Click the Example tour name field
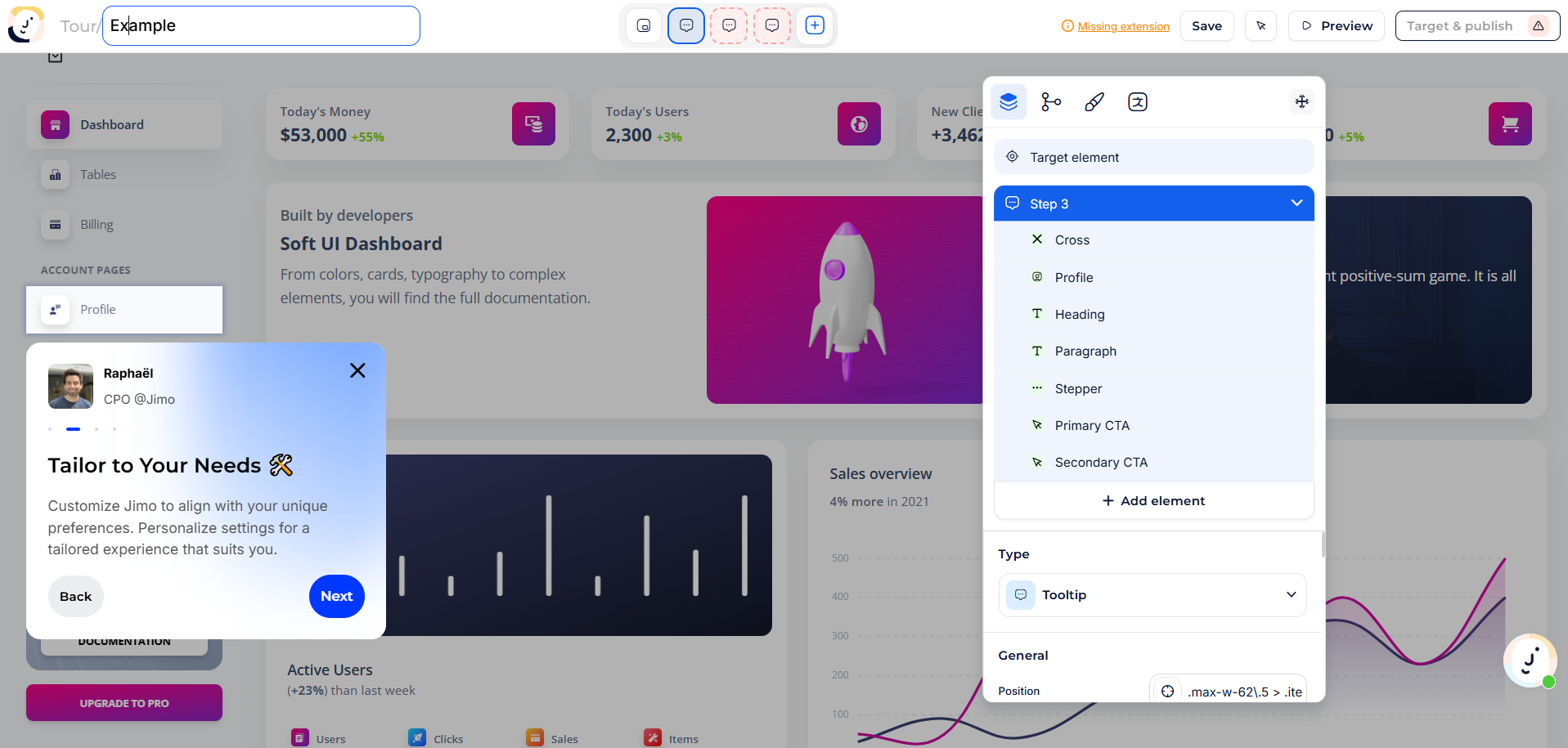The image size is (1568, 748). pyautogui.click(x=261, y=26)
